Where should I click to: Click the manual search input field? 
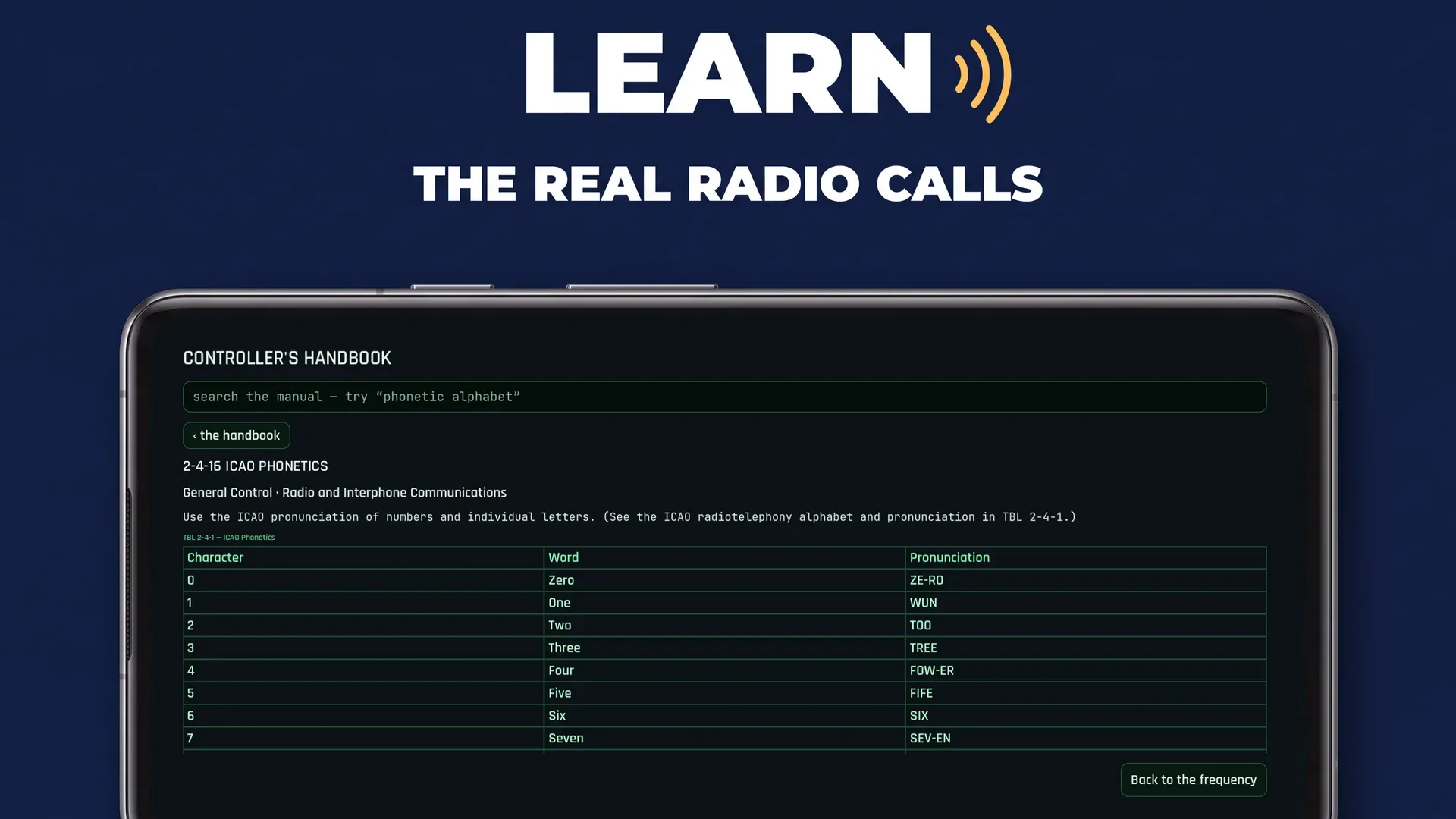(724, 397)
